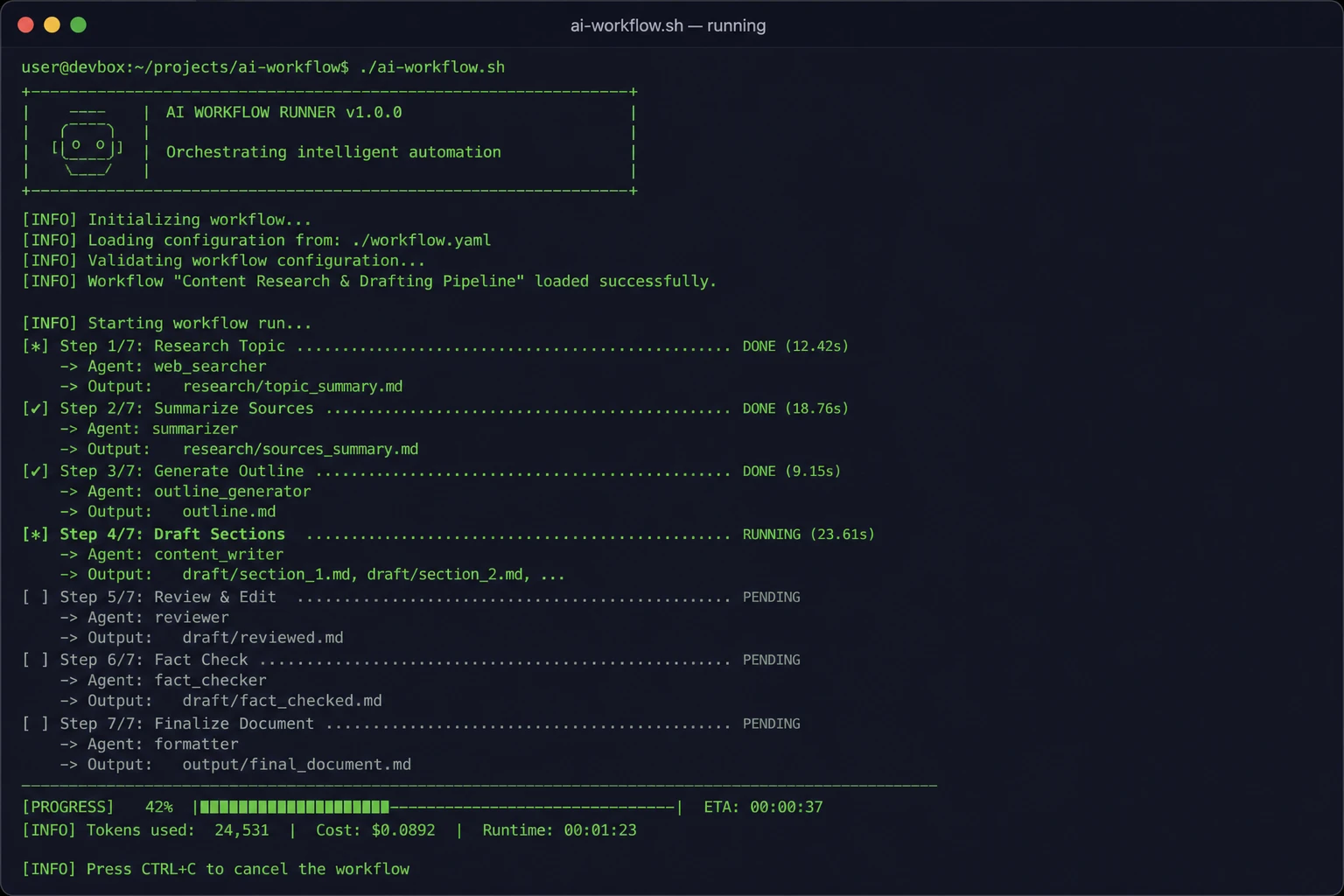Click output path 'research/topic_summary.md'
The image size is (1344, 896).
pyautogui.click(x=292, y=387)
